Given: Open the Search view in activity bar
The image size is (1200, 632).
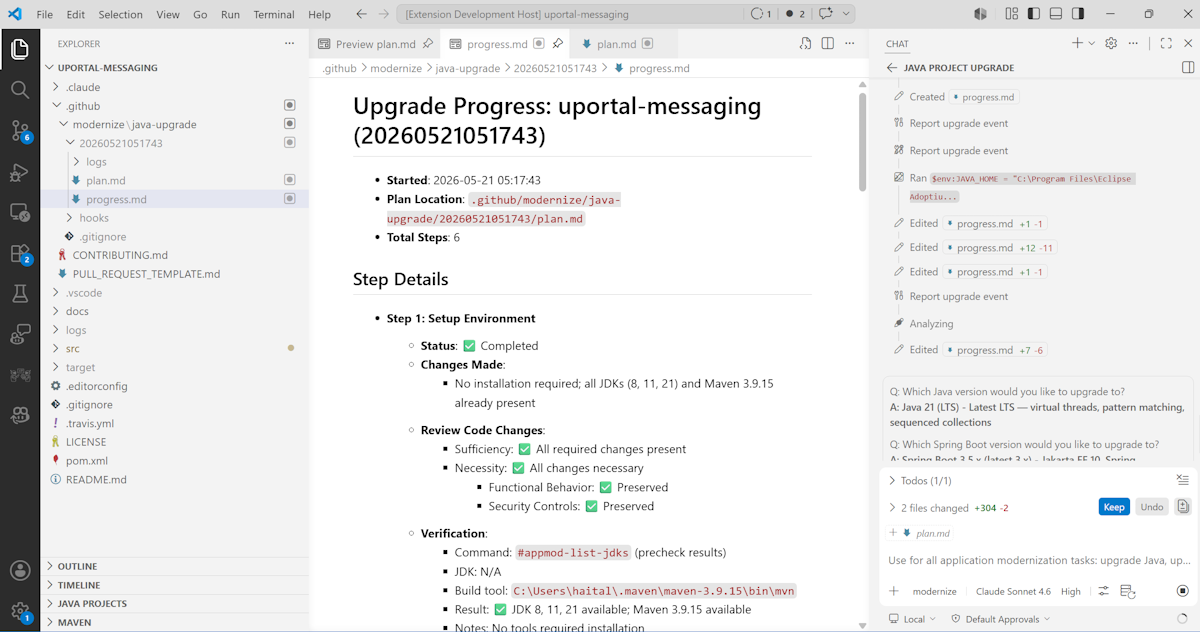Looking at the screenshot, I should tap(20, 90).
